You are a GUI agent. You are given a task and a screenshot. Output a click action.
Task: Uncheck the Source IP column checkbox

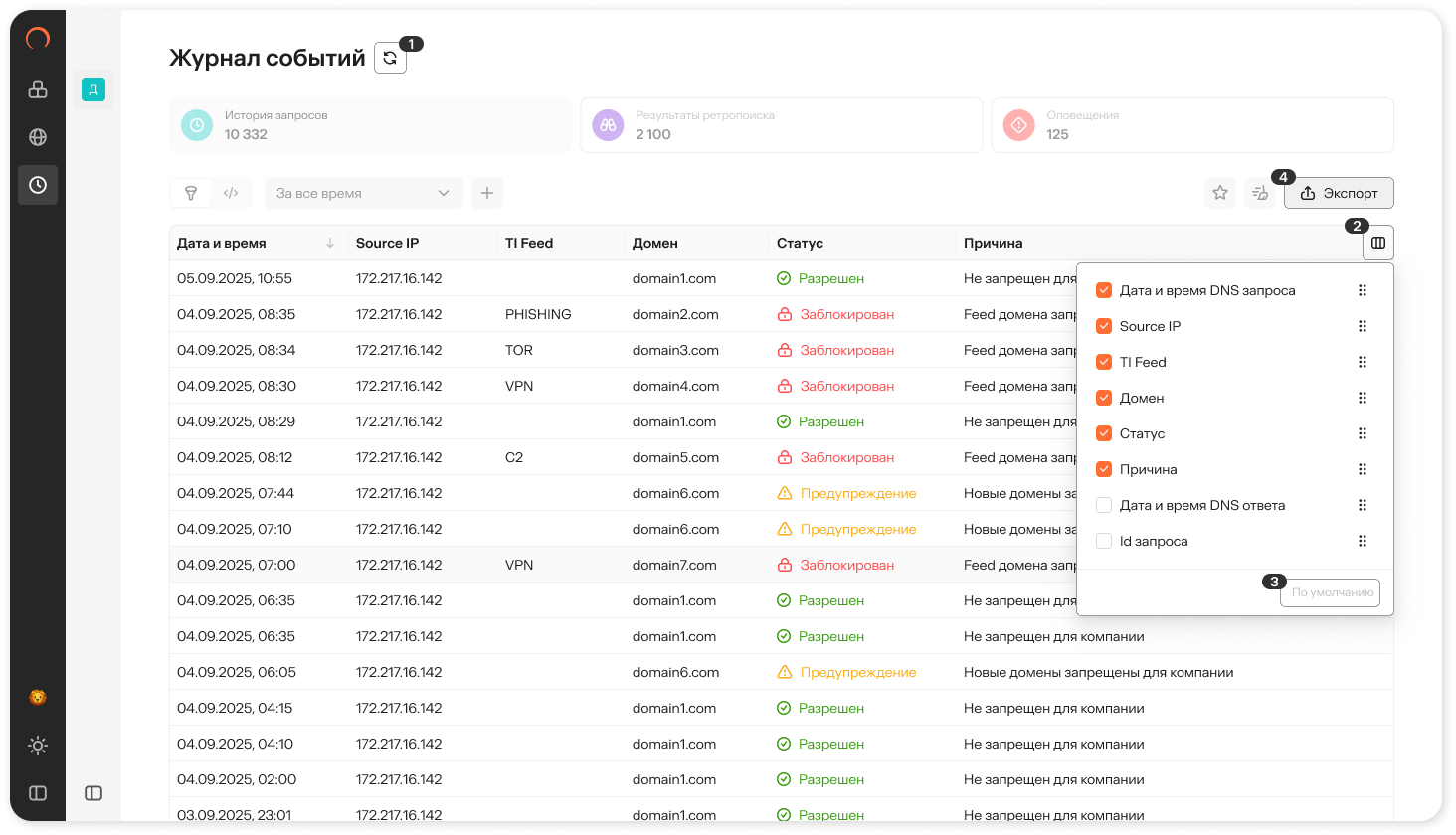pyautogui.click(x=1104, y=326)
